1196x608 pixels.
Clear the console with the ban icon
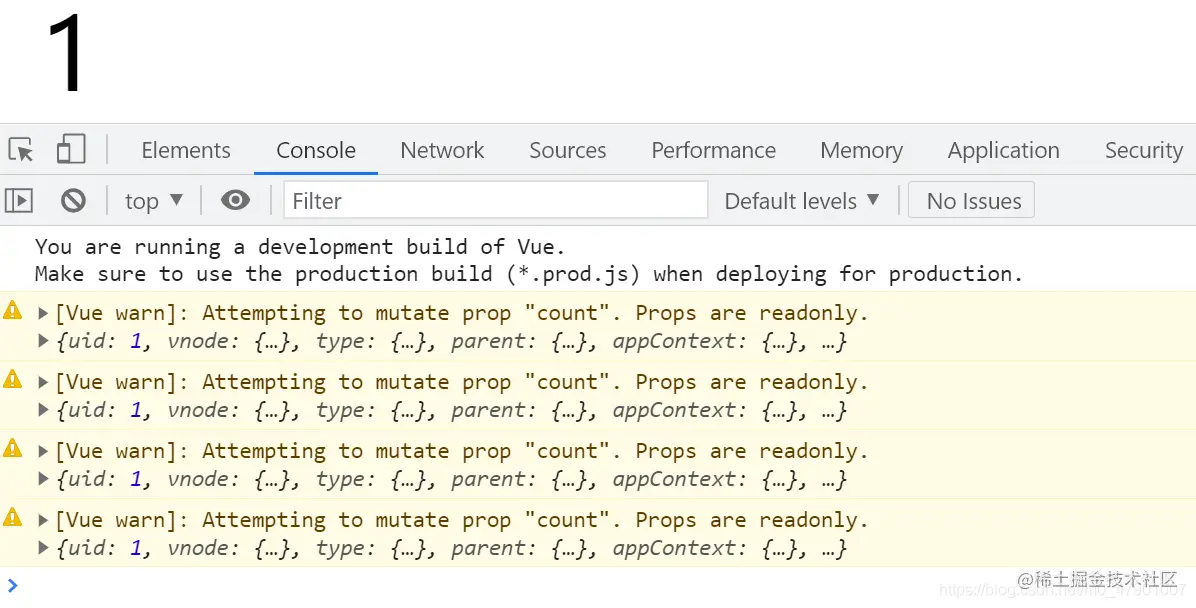click(x=73, y=201)
